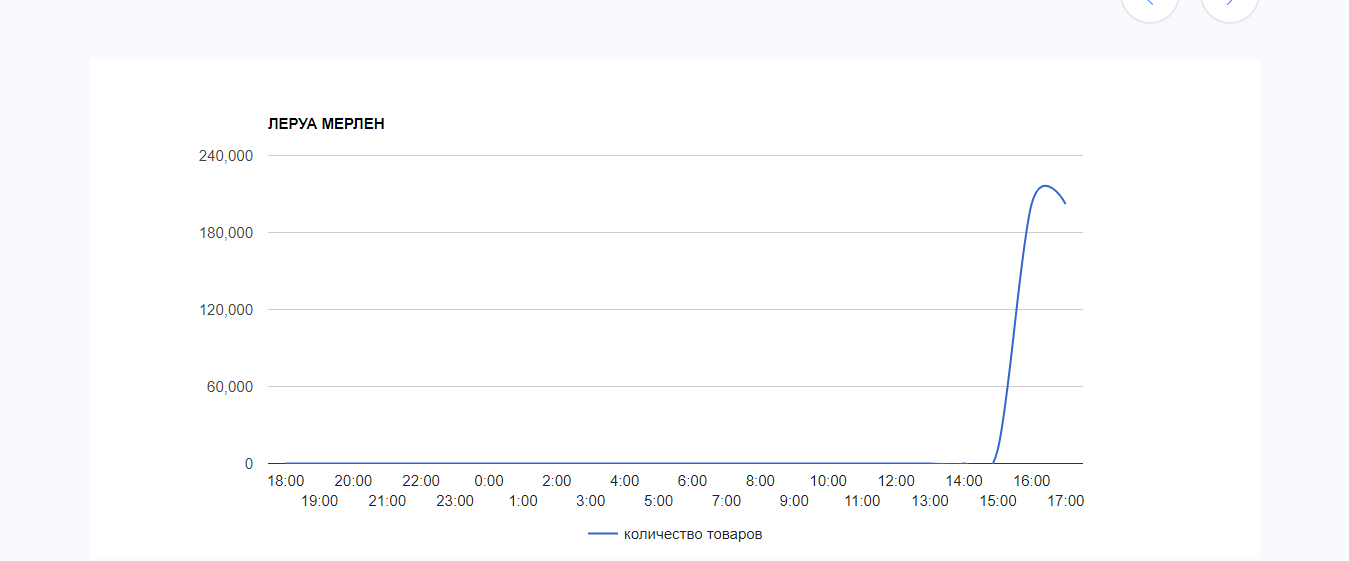The height and width of the screenshot is (561, 1349).
Task: Click the blue legend line marker
Action: pos(602,534)
